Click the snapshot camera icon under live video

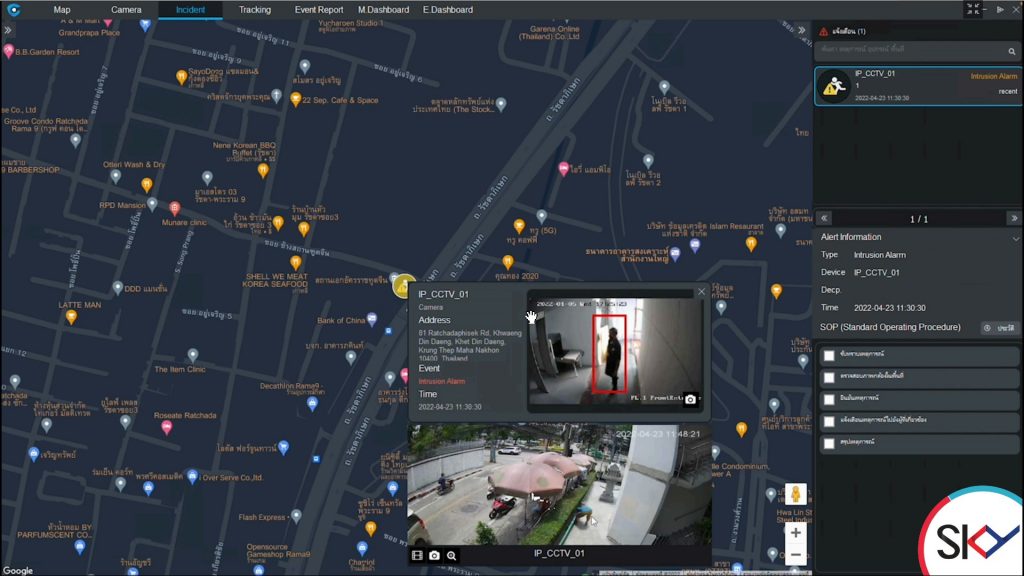[434, 555]
